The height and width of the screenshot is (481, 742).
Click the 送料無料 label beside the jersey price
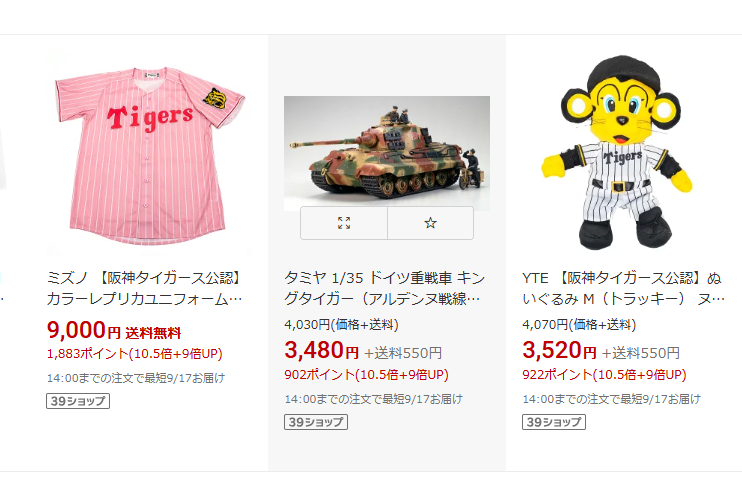[x=153, y=333]
